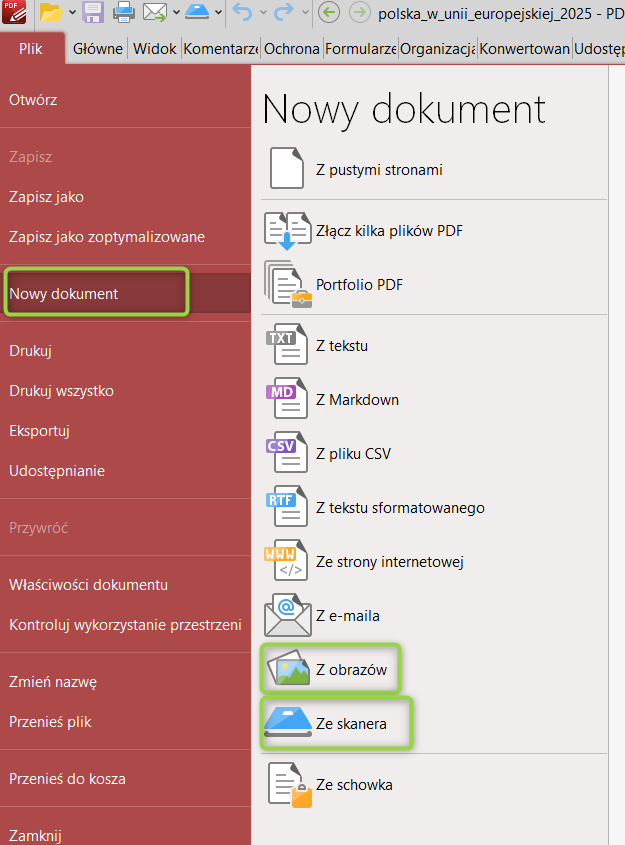
Task: Expand the redo history dropdown
Action: (305, 12)
